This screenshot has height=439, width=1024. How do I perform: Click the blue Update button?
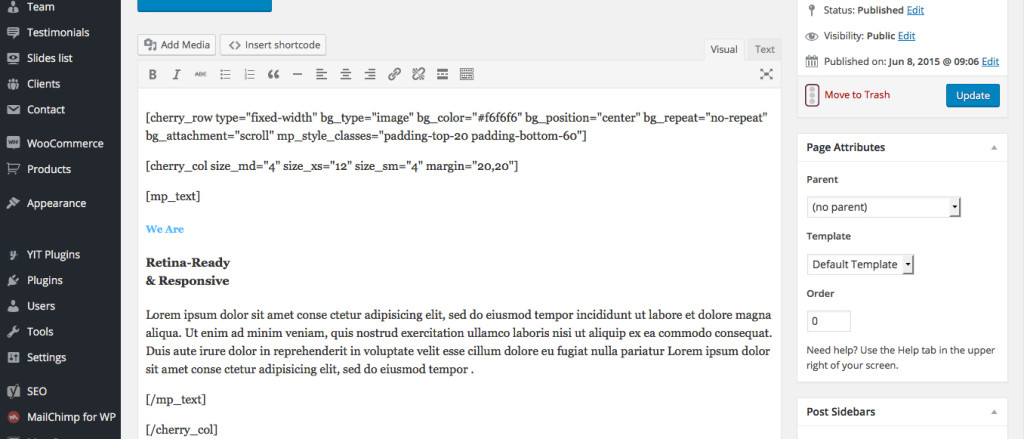click(x=972, y=95)
